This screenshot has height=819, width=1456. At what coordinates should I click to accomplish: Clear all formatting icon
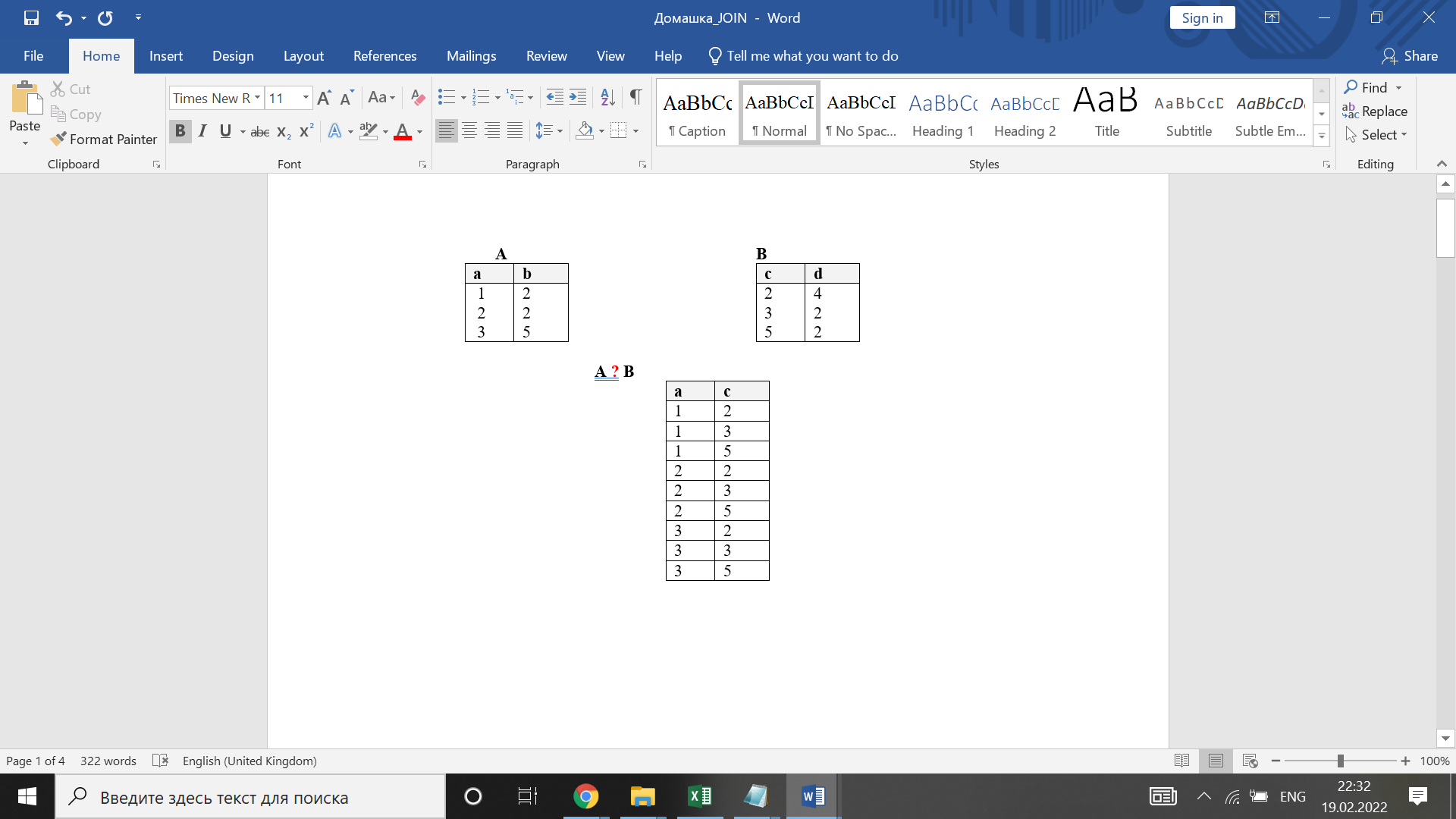(x=417, y=98)
